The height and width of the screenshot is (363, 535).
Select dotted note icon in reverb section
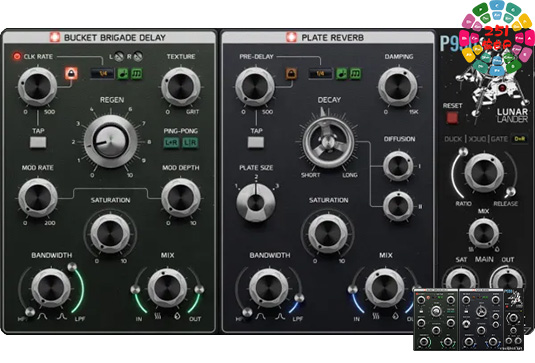pyautogui.click(x=341, y=73)
